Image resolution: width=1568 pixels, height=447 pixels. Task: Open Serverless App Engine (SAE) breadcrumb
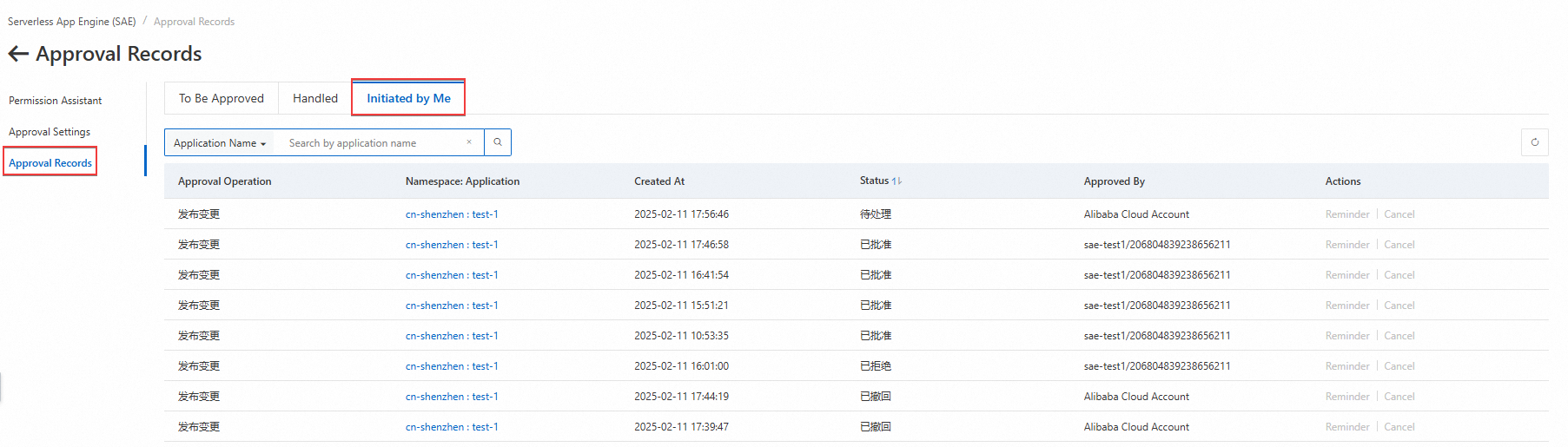click(72, 22)
